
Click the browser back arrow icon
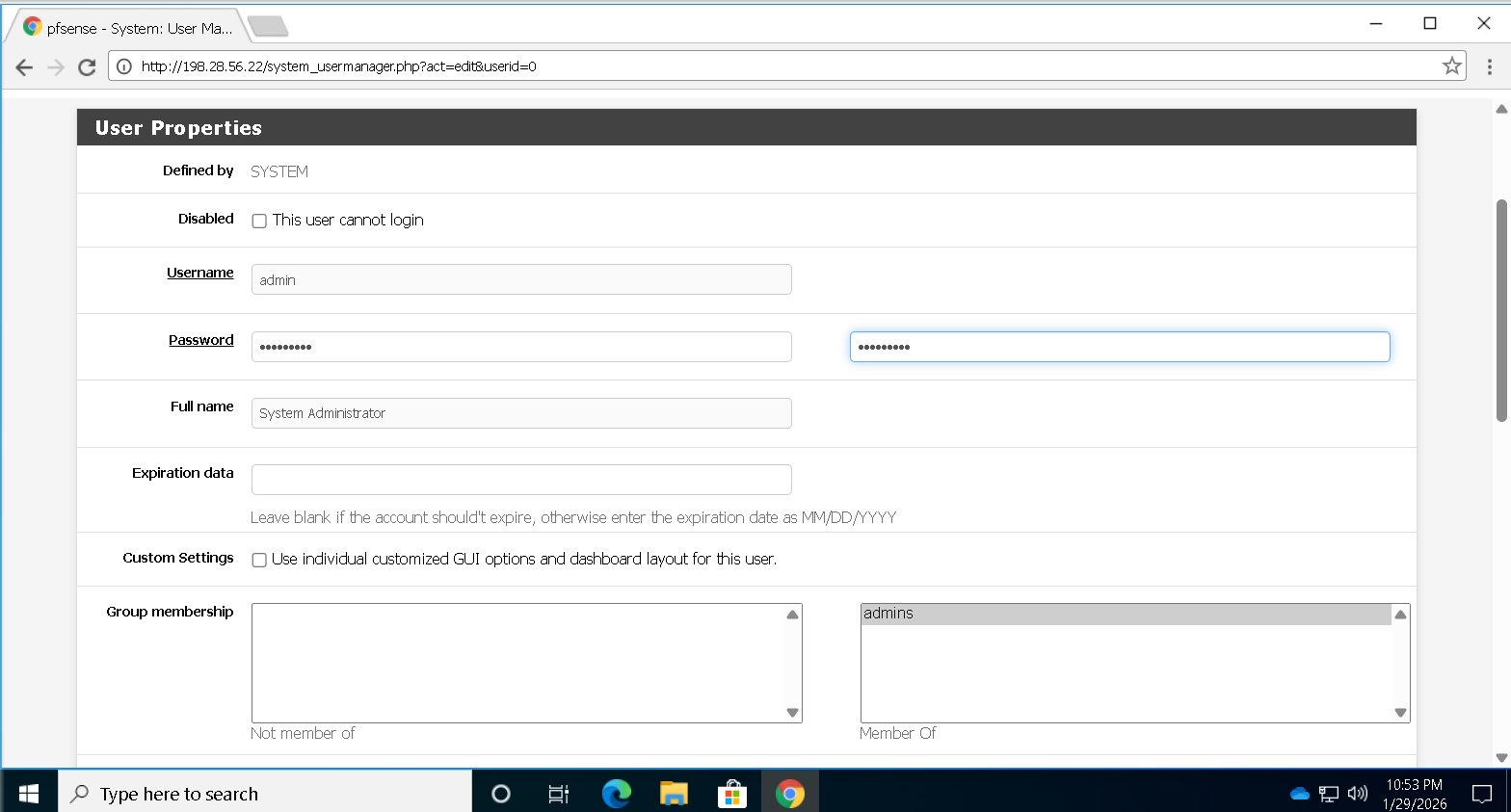pyautogui.click(x=24, y=66)
